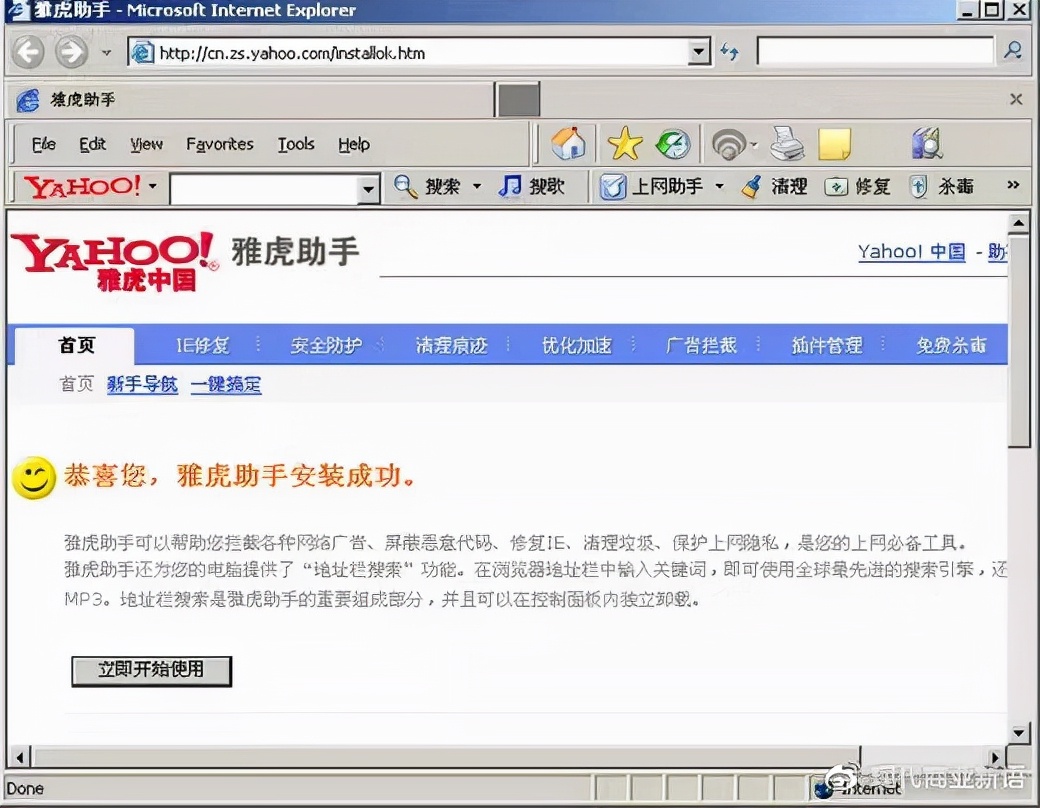Click the 立即开始使用 button
This screenshot has width=1040, height=808.
(x=150, y=671)
